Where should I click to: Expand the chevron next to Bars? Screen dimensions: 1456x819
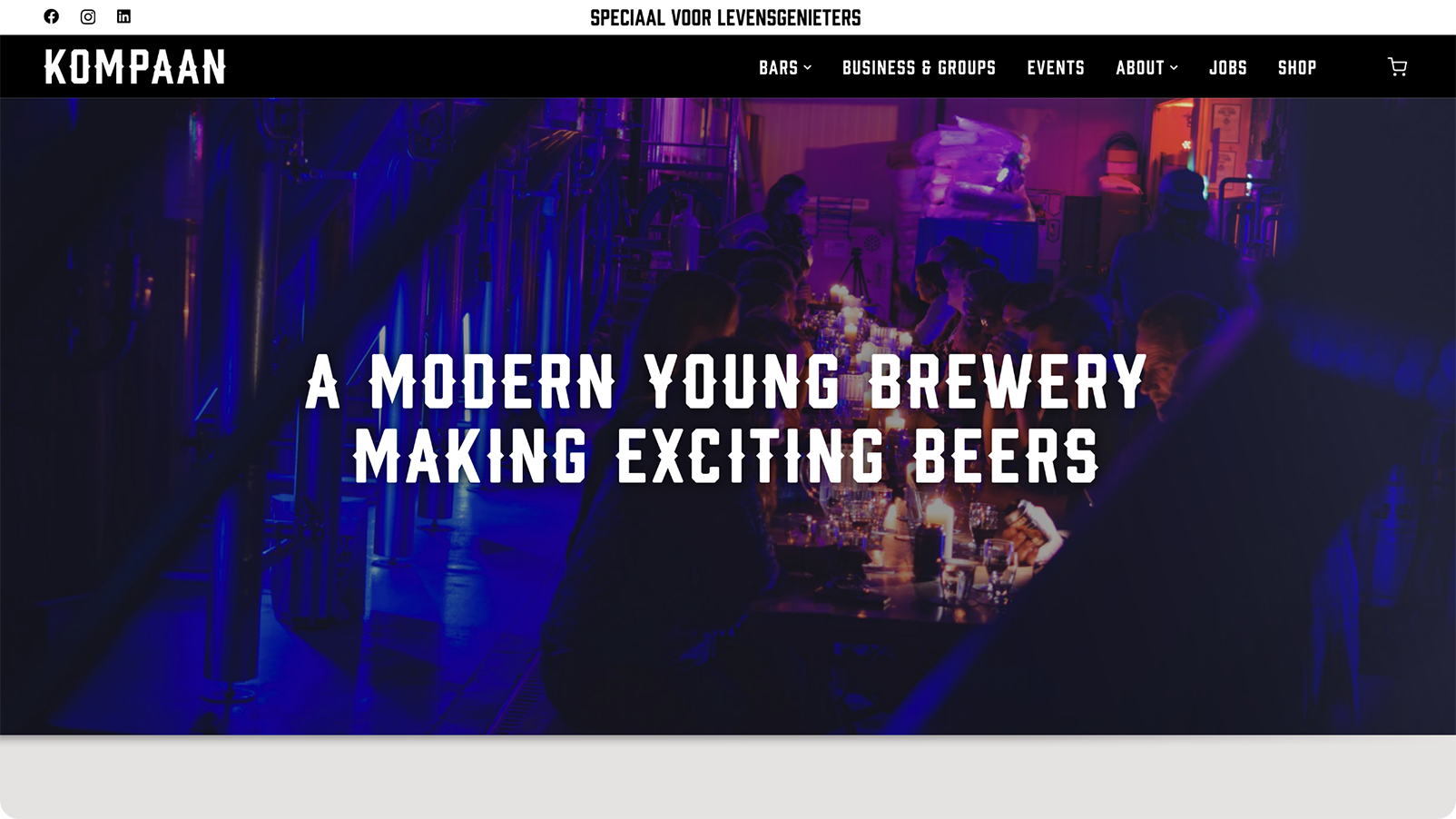pos(807,67)
